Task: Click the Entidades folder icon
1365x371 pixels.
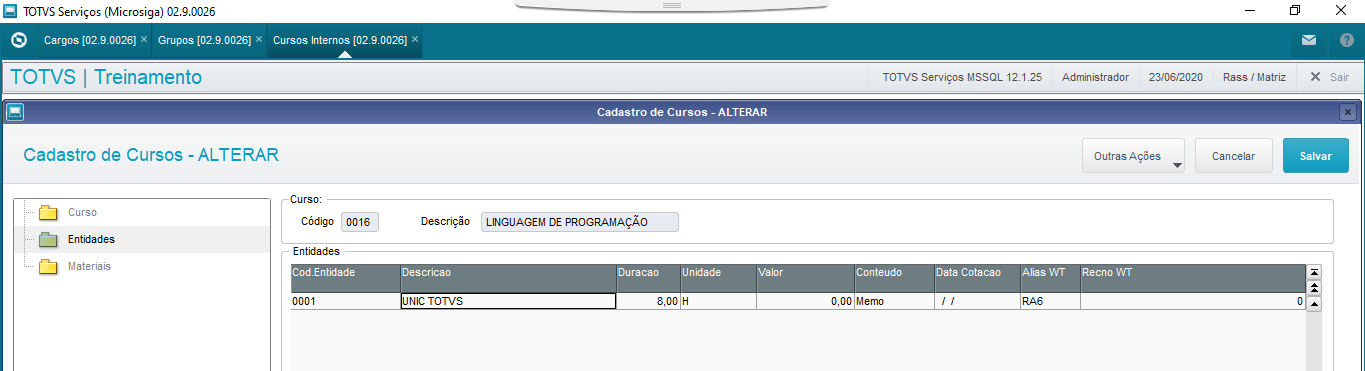Action: 48,239
